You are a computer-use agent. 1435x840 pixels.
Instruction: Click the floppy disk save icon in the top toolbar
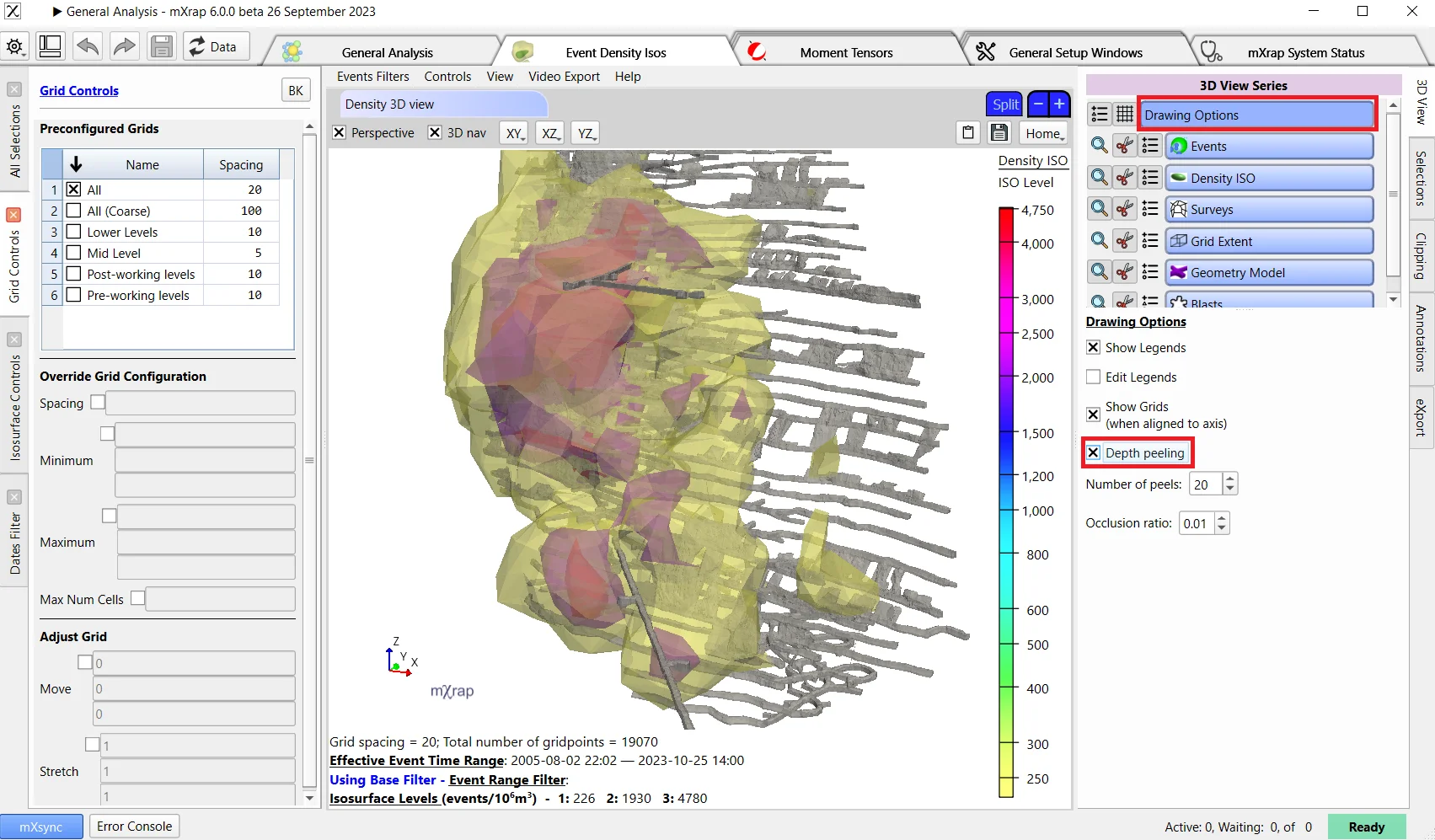(x=161, y=46)
